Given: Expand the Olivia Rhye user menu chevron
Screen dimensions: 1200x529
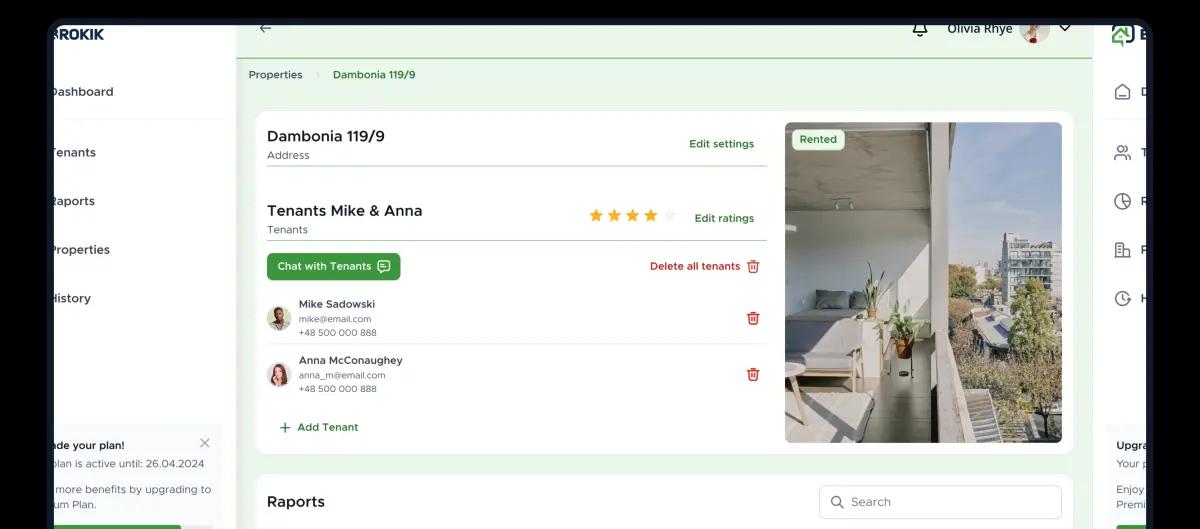Looking at the screenshot, I should pyautogui.click(x=1065, y=28).
